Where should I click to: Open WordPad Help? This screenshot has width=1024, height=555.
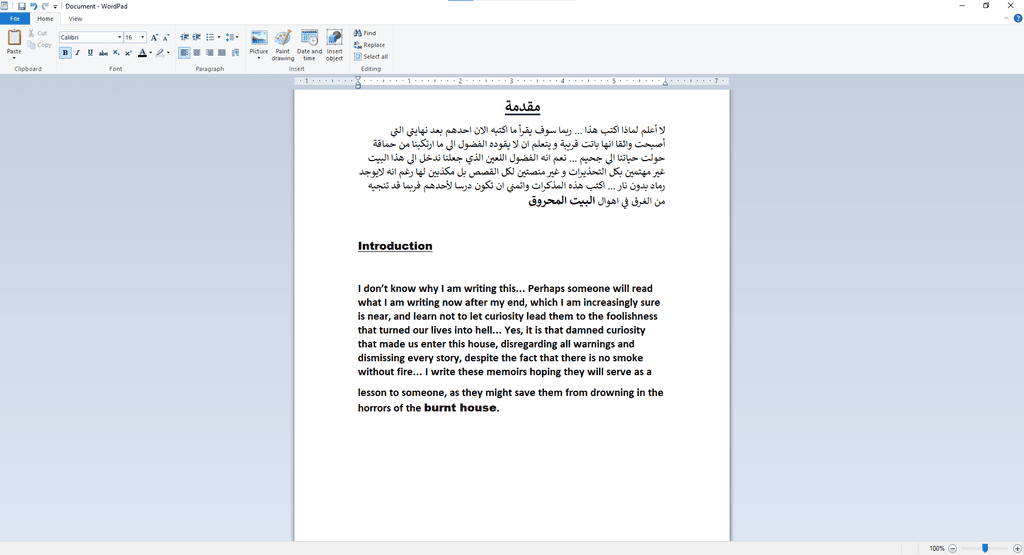[x=1017, y=18]
